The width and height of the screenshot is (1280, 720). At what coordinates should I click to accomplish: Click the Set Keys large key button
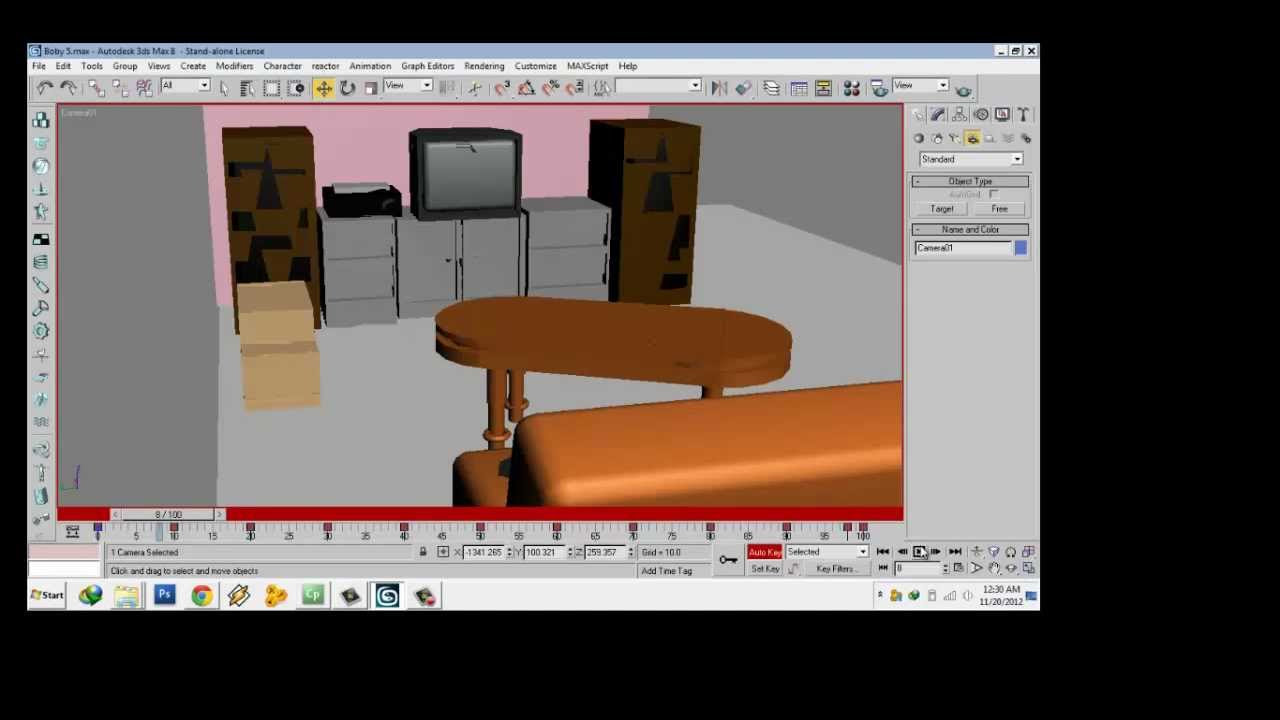(728, 560)
